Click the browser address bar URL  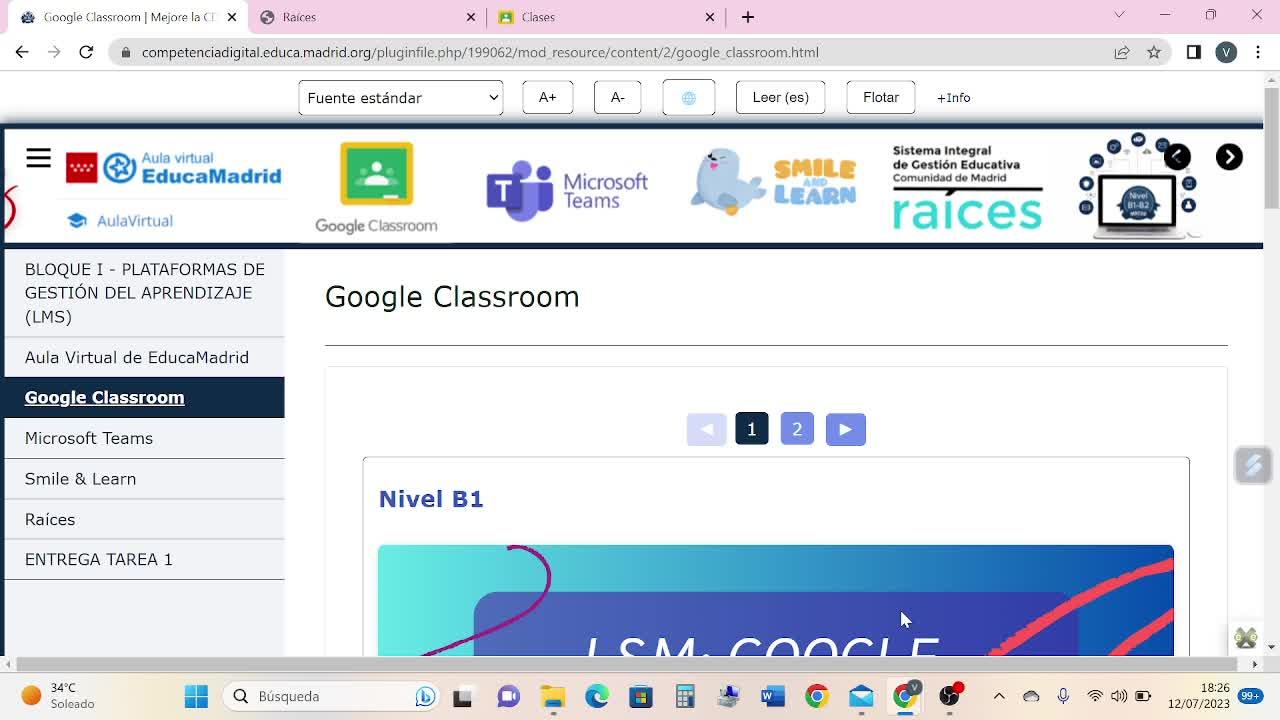(480, 52)
